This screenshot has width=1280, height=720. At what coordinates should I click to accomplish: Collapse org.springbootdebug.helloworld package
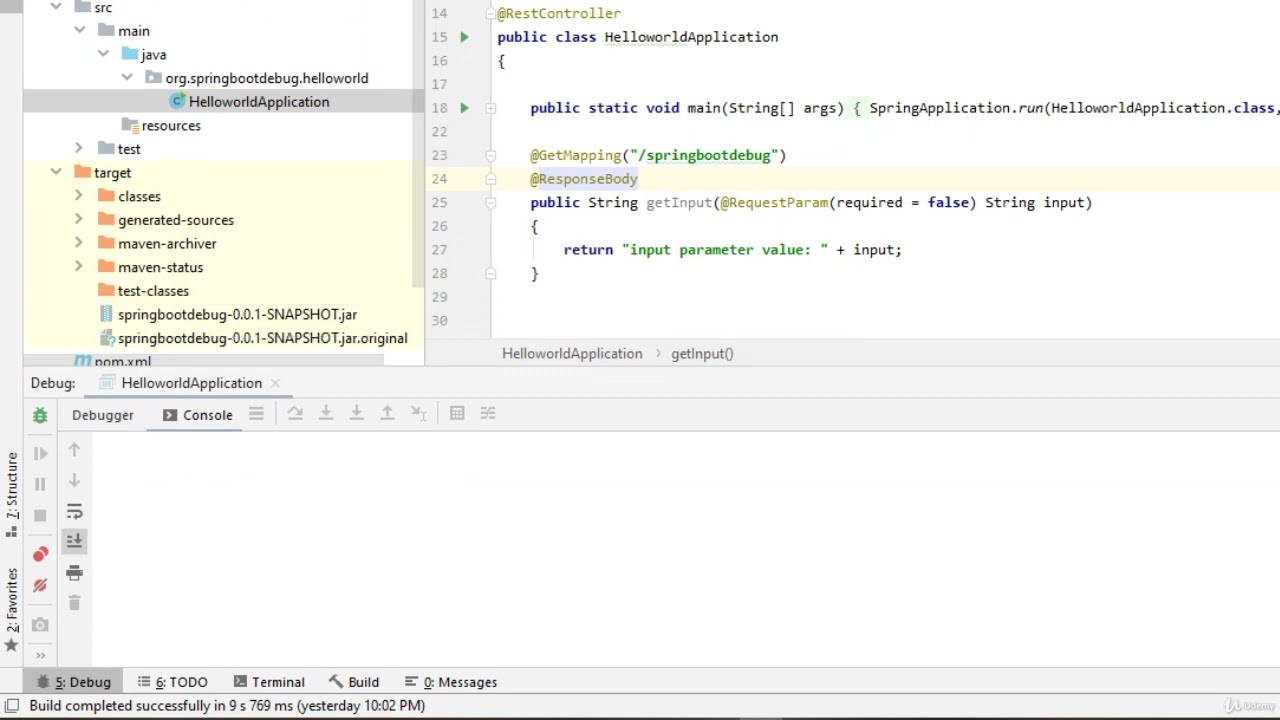tap(127, 77)
